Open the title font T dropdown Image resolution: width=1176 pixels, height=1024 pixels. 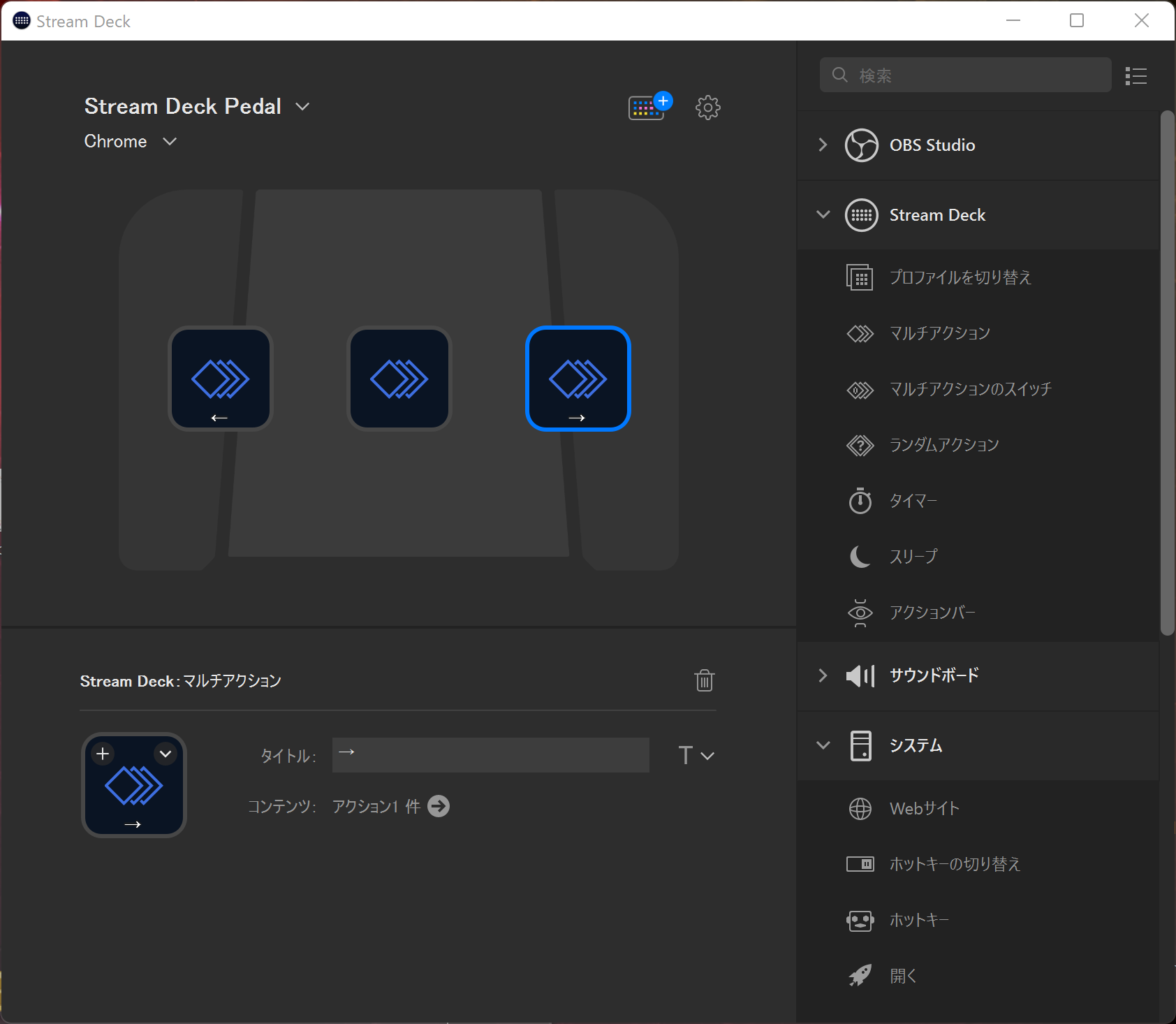pos(696,755)
